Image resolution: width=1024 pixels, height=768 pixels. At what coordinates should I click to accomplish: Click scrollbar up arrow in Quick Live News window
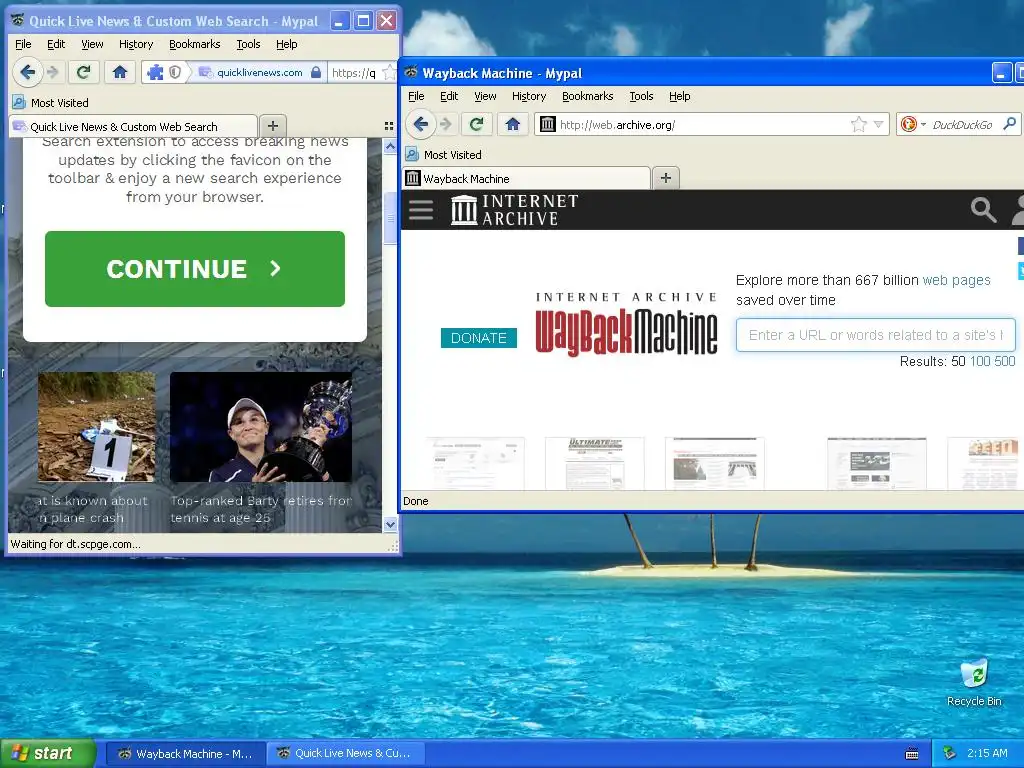pos(390,147)
